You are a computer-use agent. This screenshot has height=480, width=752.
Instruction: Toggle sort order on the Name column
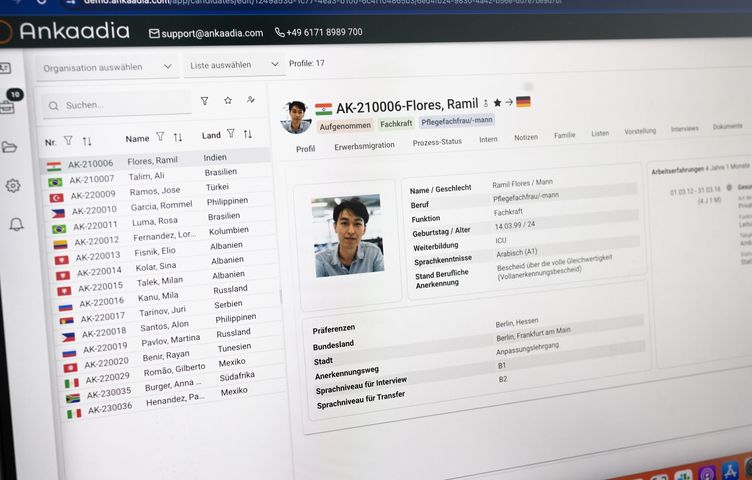(x=178, y=137)
